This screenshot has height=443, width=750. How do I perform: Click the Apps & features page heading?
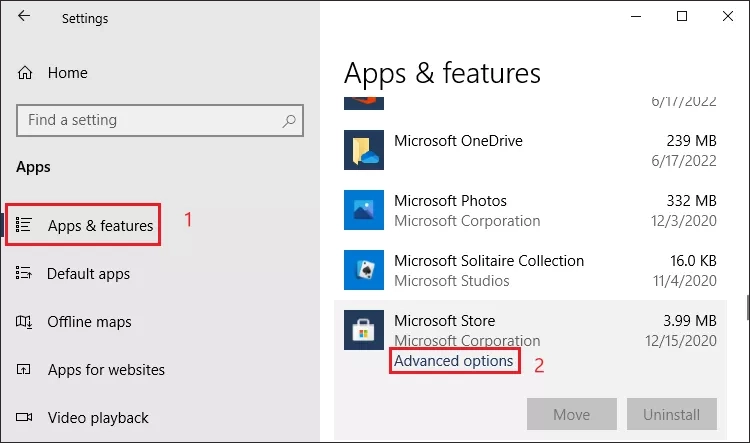pos(442,74)
